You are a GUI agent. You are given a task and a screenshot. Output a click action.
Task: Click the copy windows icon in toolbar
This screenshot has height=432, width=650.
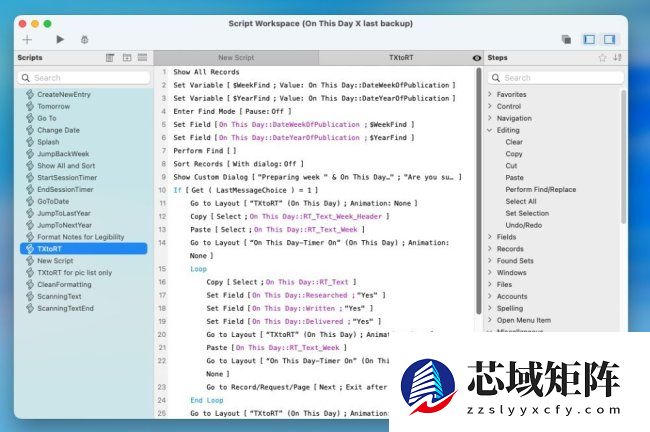point(566,39)
